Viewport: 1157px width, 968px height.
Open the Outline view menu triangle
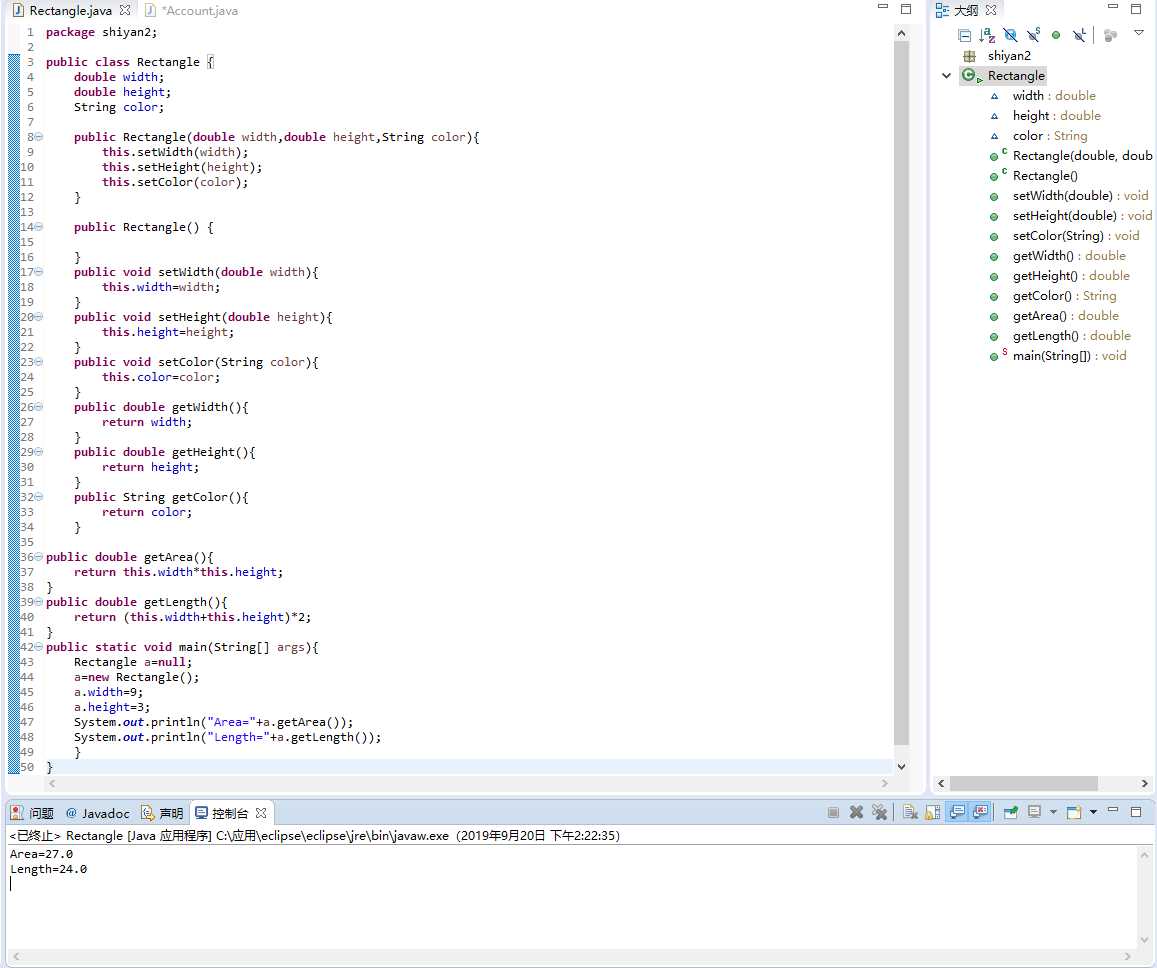pyautogui.click(x=1139, y=32)
